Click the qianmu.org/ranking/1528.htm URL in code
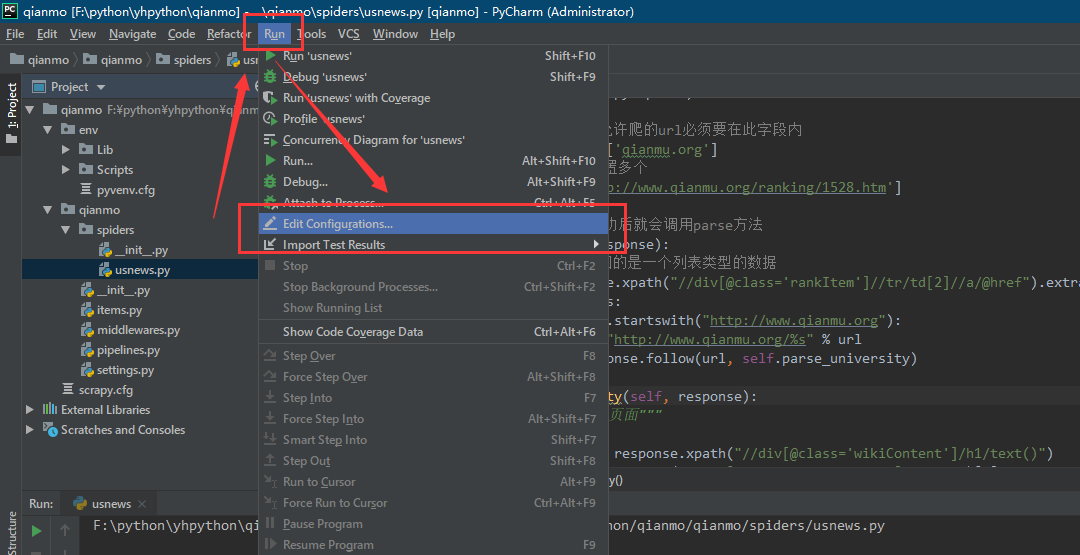Screen dimensions: 1080x555 point(749,187)
